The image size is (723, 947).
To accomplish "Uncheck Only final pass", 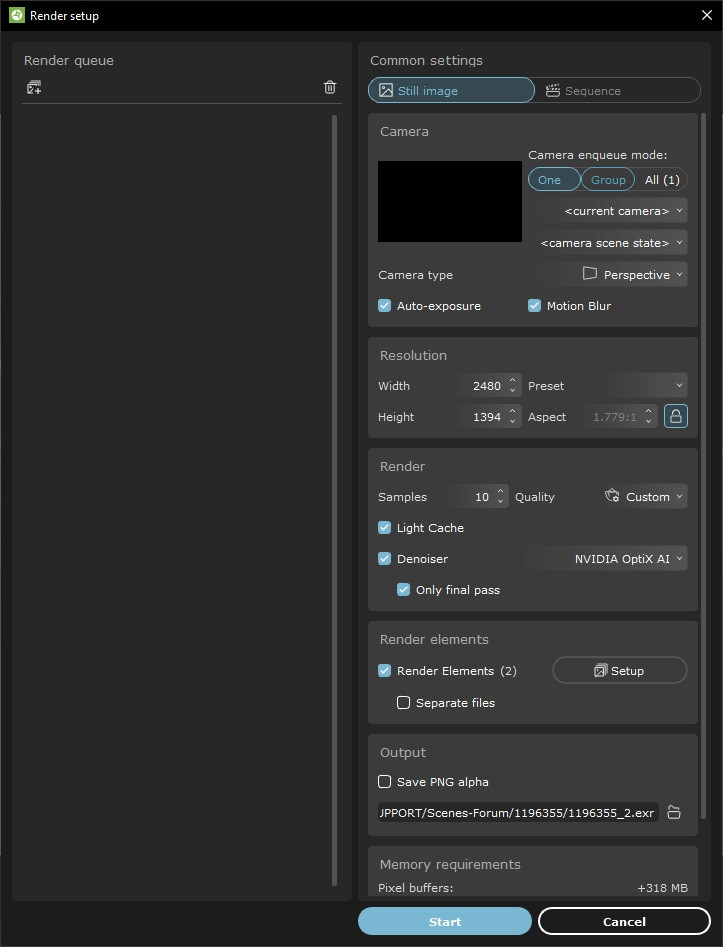I will click(x=403, y=589).
